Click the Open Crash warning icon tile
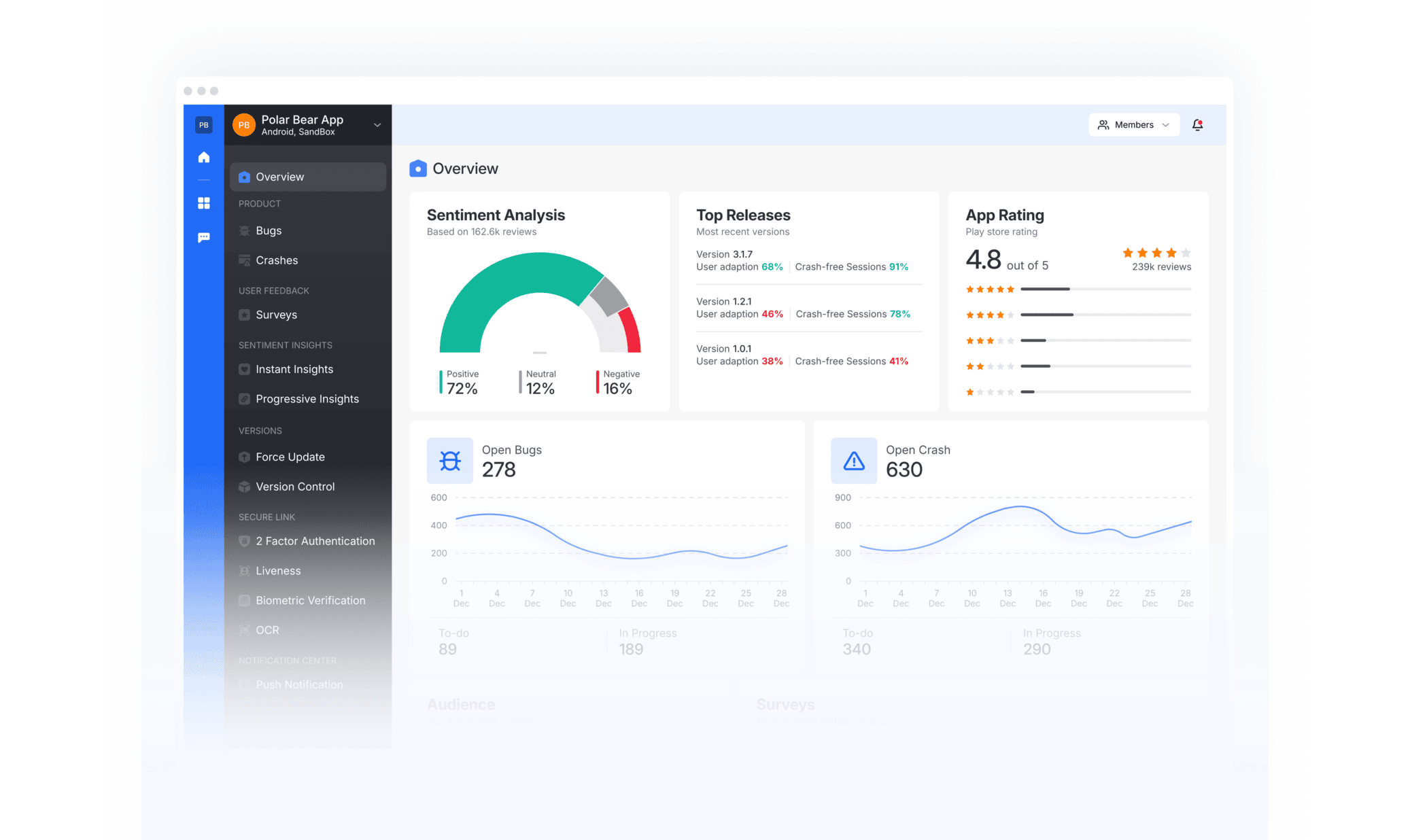The height and width of the screenshot is (840, 1410). point(854,461)
